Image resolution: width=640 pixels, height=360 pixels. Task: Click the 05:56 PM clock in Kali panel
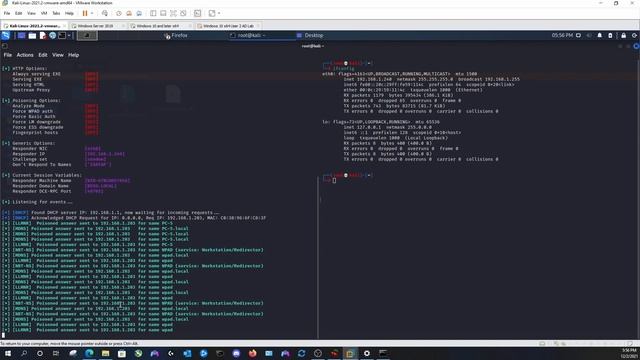point(562,36)
